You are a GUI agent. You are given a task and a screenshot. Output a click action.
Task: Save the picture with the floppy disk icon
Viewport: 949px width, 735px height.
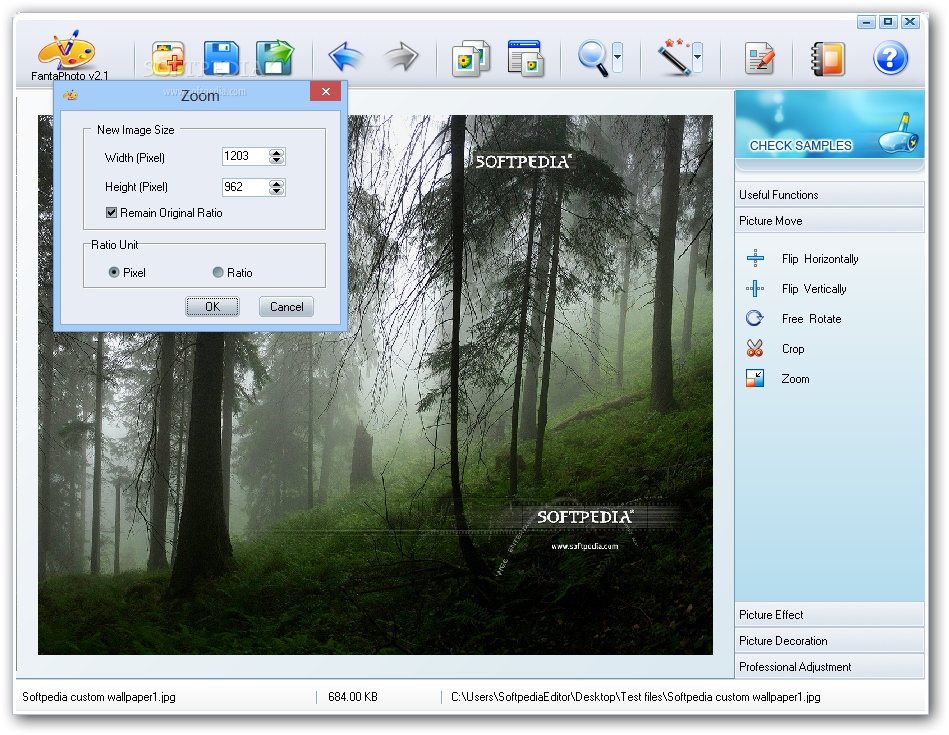pos(221,58)
